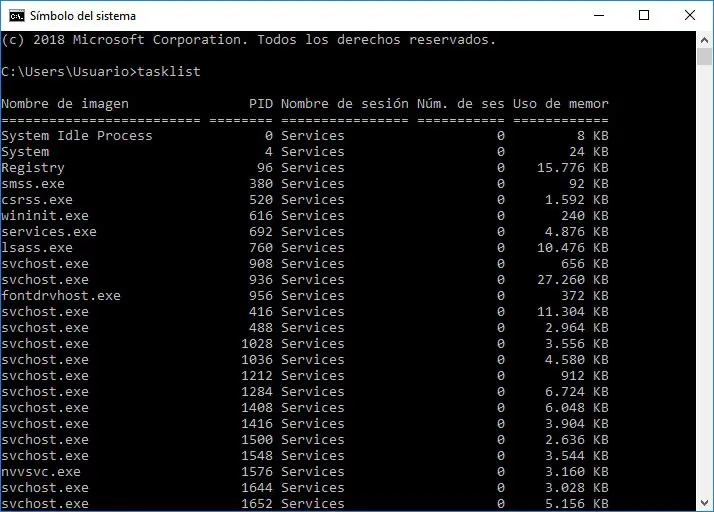Click the 'fontdrvhost.exe' process name
The width and height of the screenshot is (714, 512).
click(x=61, y=296)
